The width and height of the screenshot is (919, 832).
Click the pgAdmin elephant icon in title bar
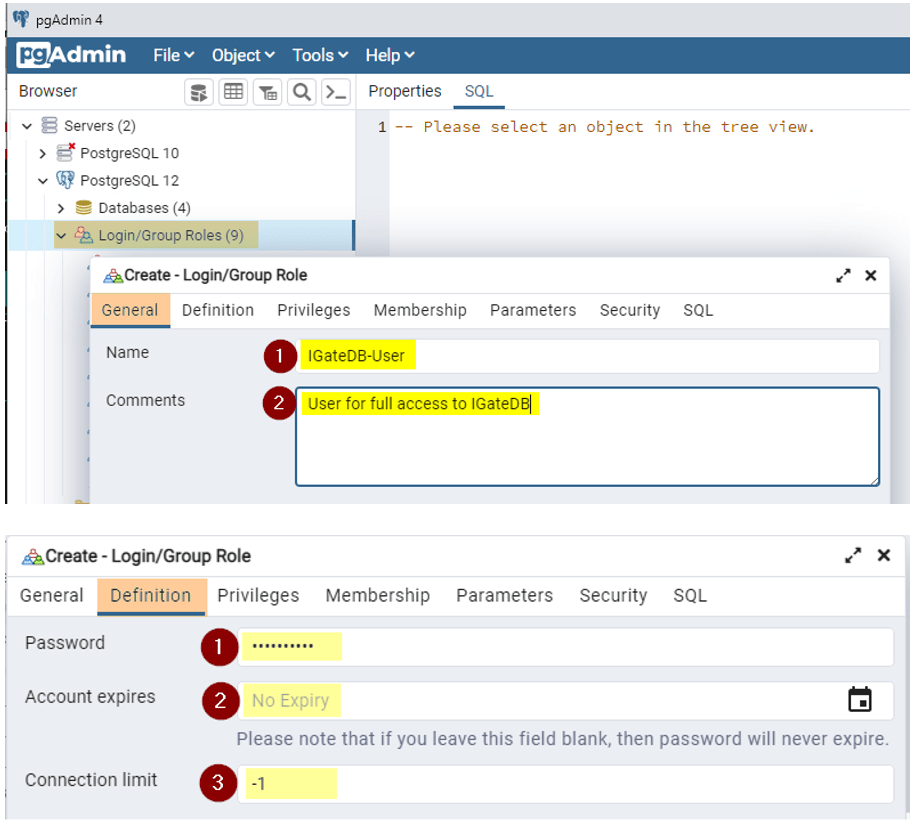pos(21,19)
